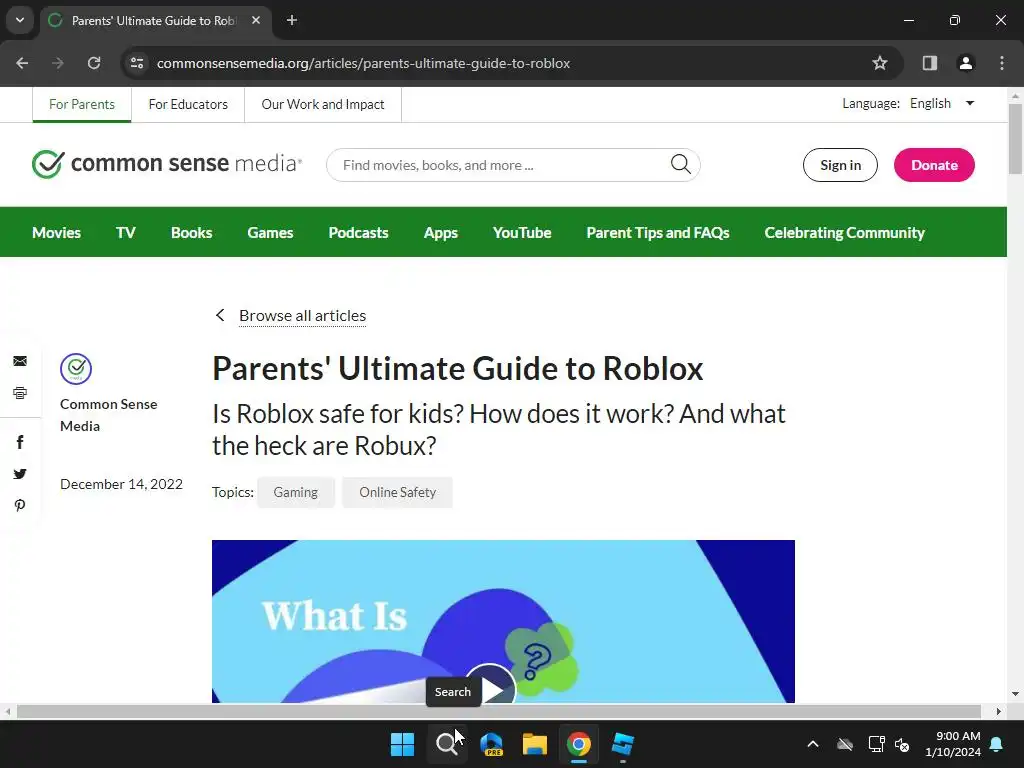Open site information icon in address bar

[137, 63]
